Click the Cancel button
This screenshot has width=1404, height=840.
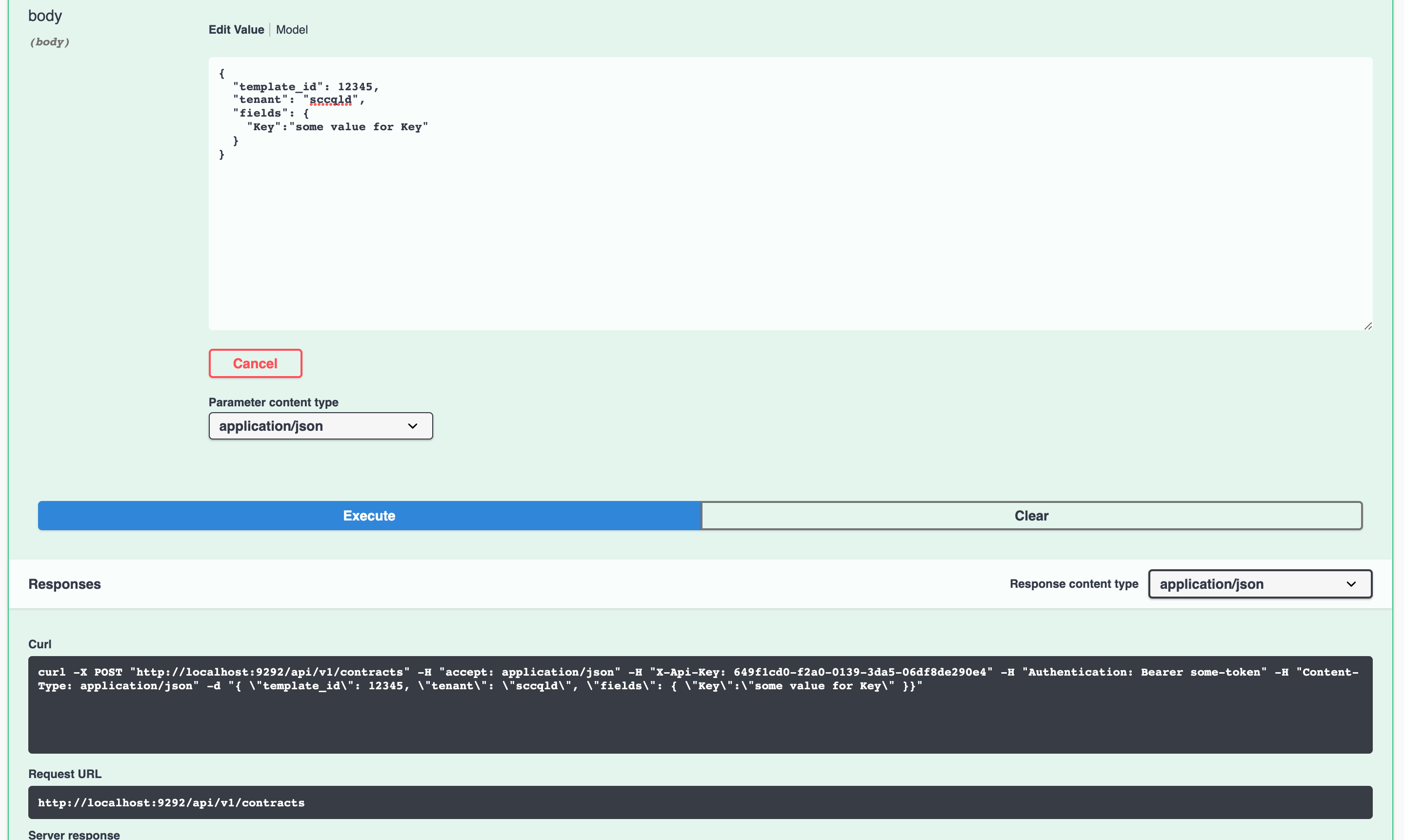(x=255, y=363)
